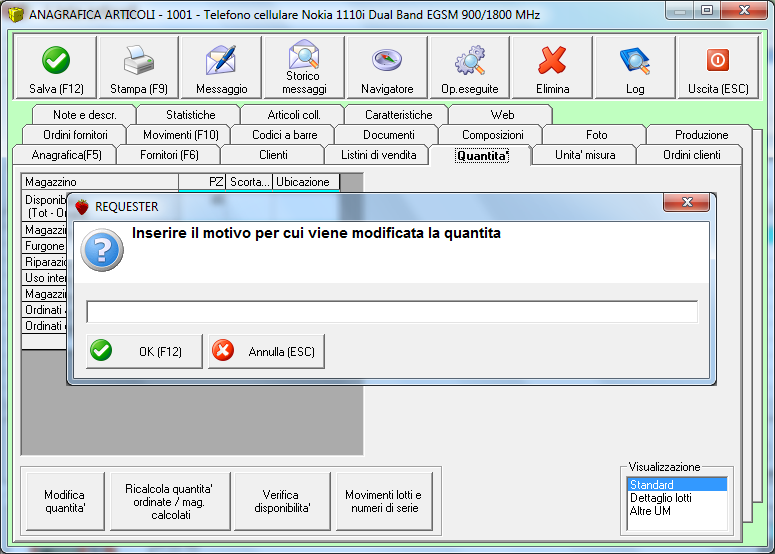Viewport: 775px width, 554px height.
Task: Switch to Movimenti (F10) tab
Action: coord(180,134)
